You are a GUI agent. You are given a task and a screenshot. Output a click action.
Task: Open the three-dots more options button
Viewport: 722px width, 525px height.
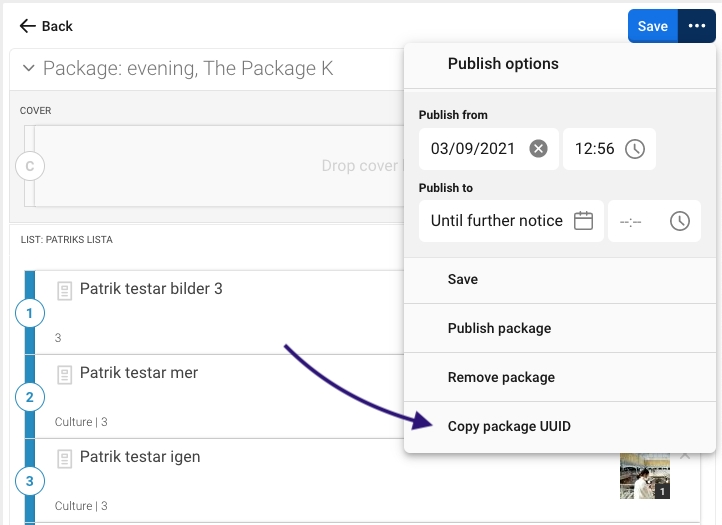(697, 26)
